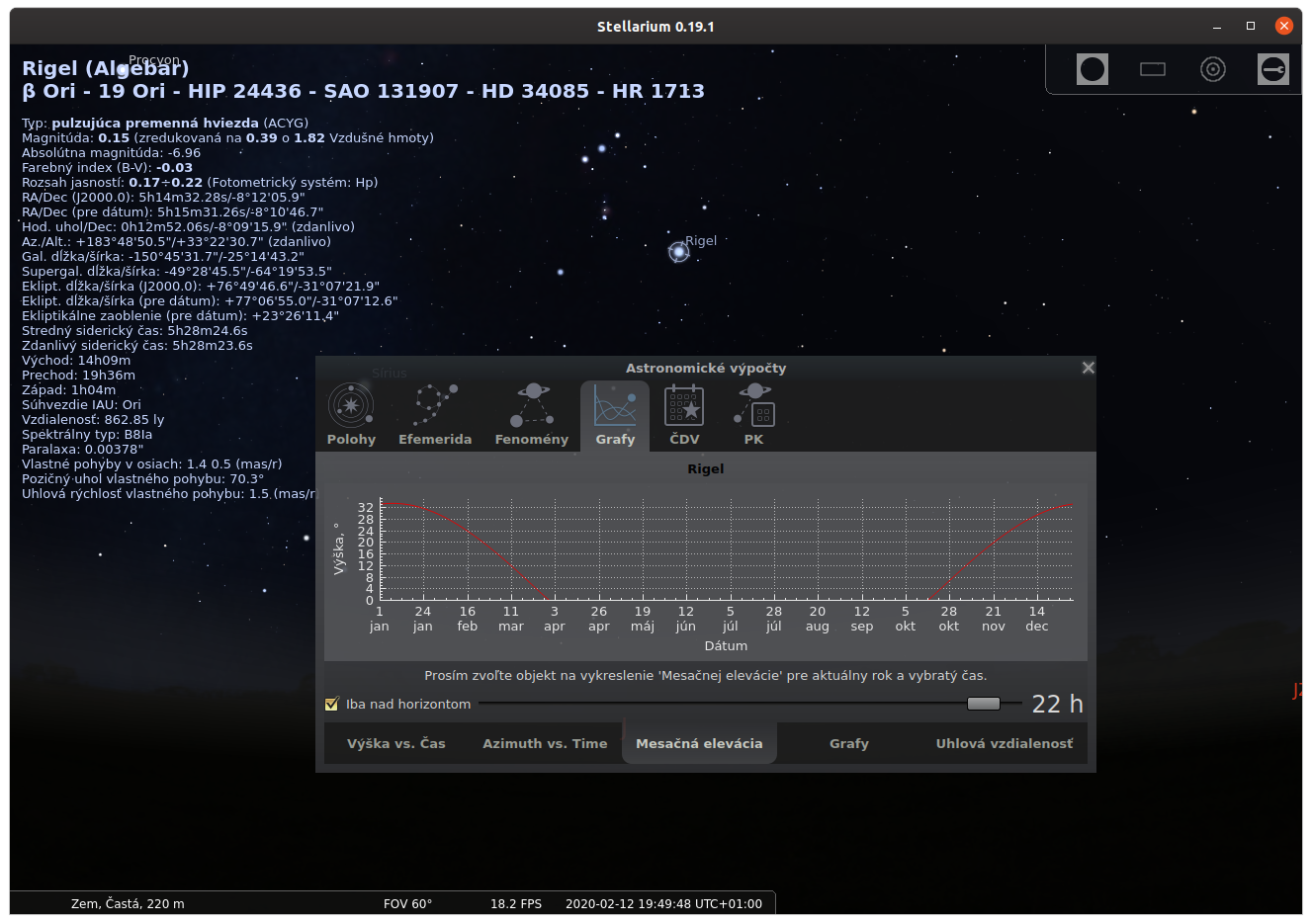
Task: Switch to bottom 'Grafy' tab
Action: click(x=849, y=743)
